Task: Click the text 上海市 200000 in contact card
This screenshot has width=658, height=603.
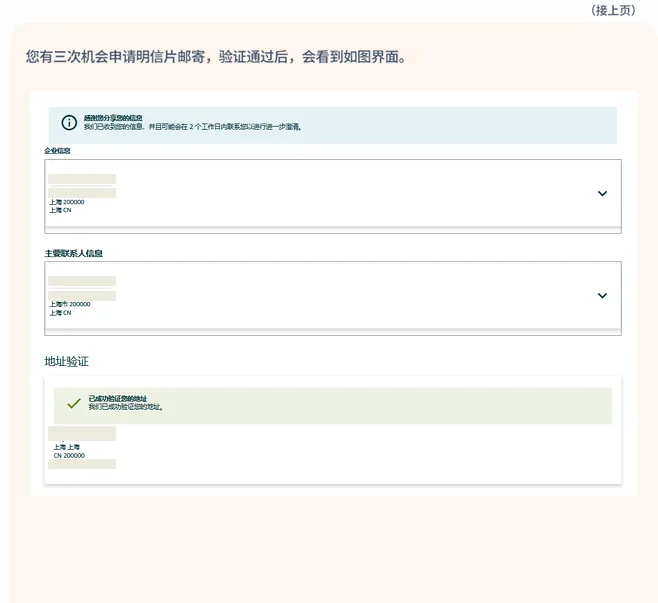Action: click(70, 304)
